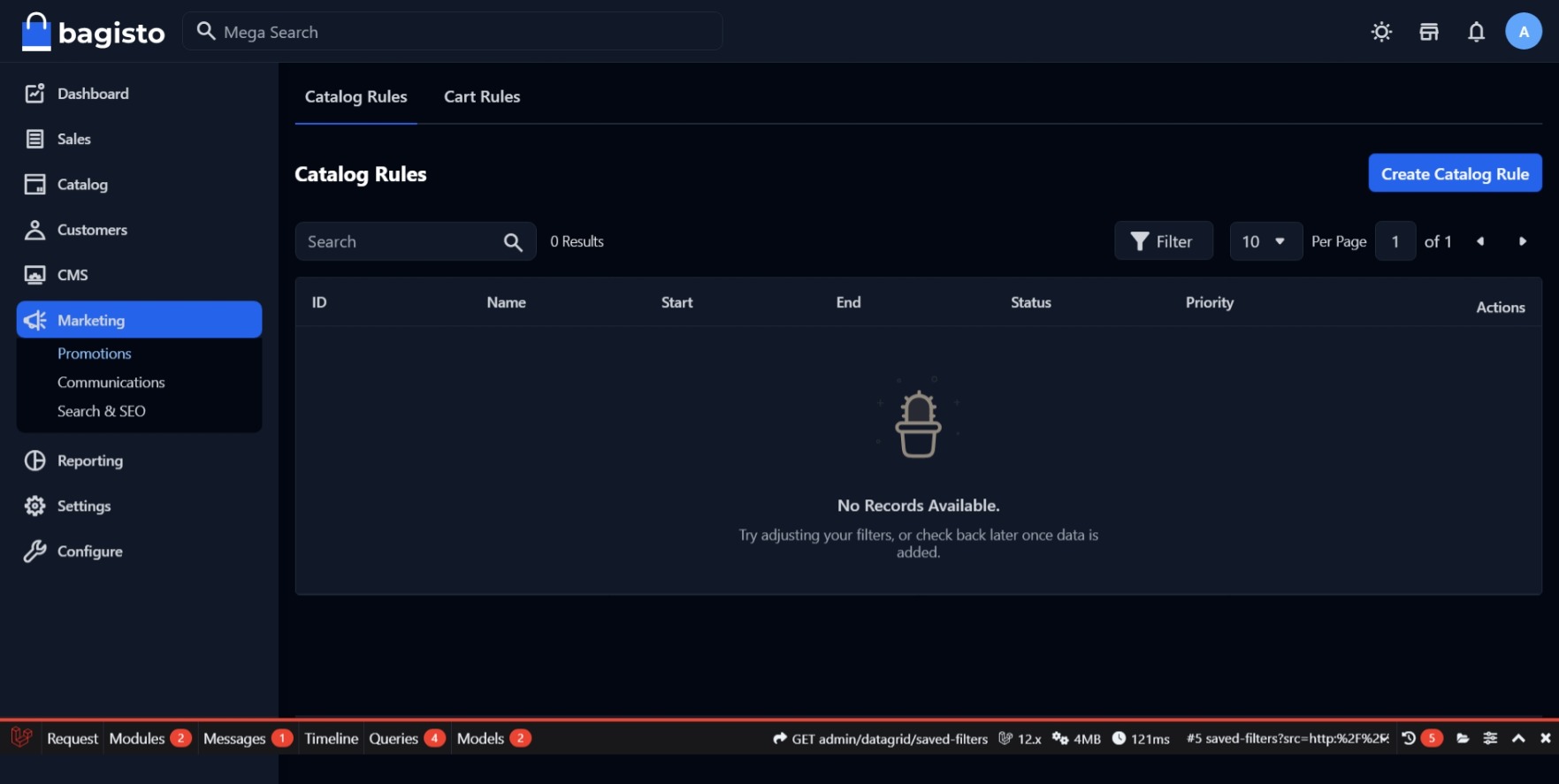Click the Create Catalog Rule button
The height and width of the screenshot is (784, 1559).
click(1455, 173)
